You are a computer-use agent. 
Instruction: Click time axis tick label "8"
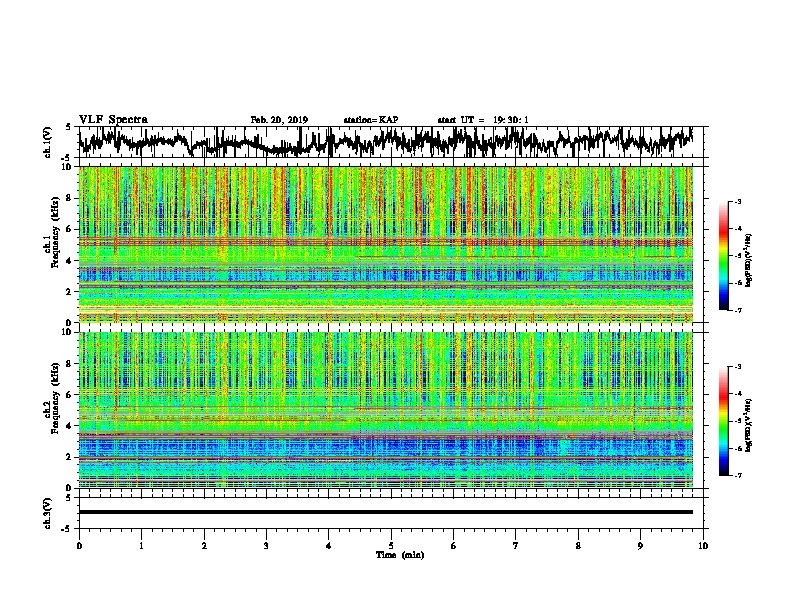pos(578,546)
